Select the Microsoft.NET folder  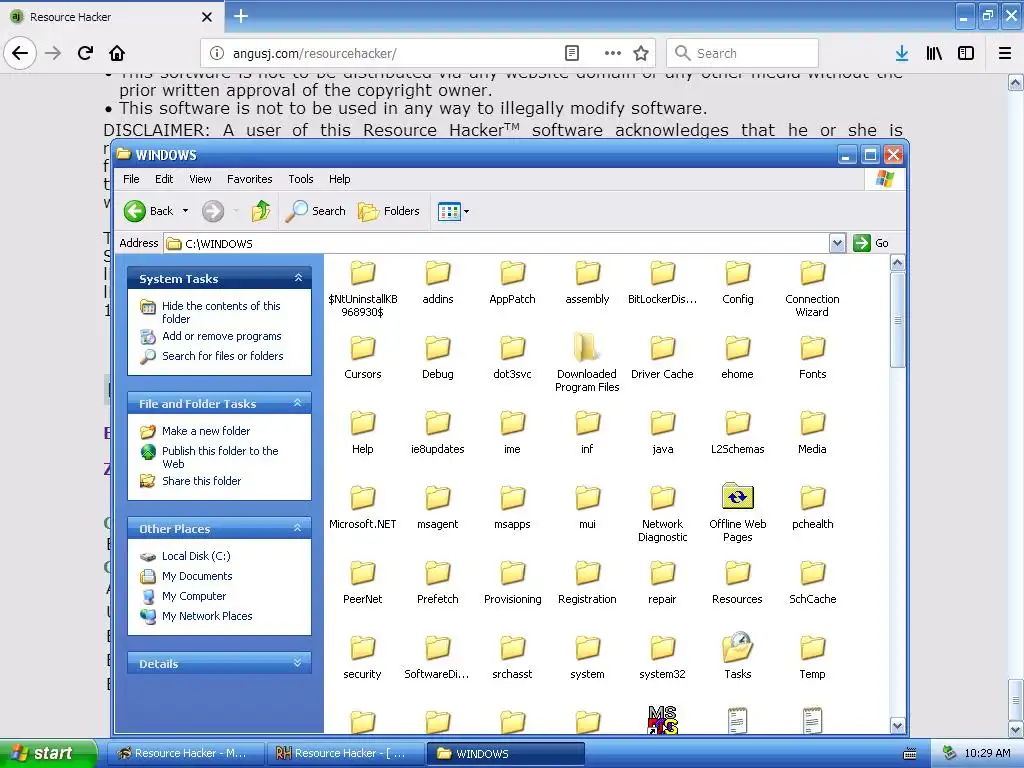click(362, 507)
